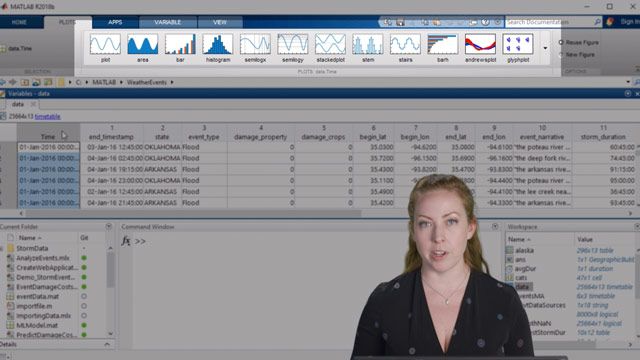The width and height of the screenshot is (640, 360).
Task: Pick the bar chart icon
Action: point(180,47)
